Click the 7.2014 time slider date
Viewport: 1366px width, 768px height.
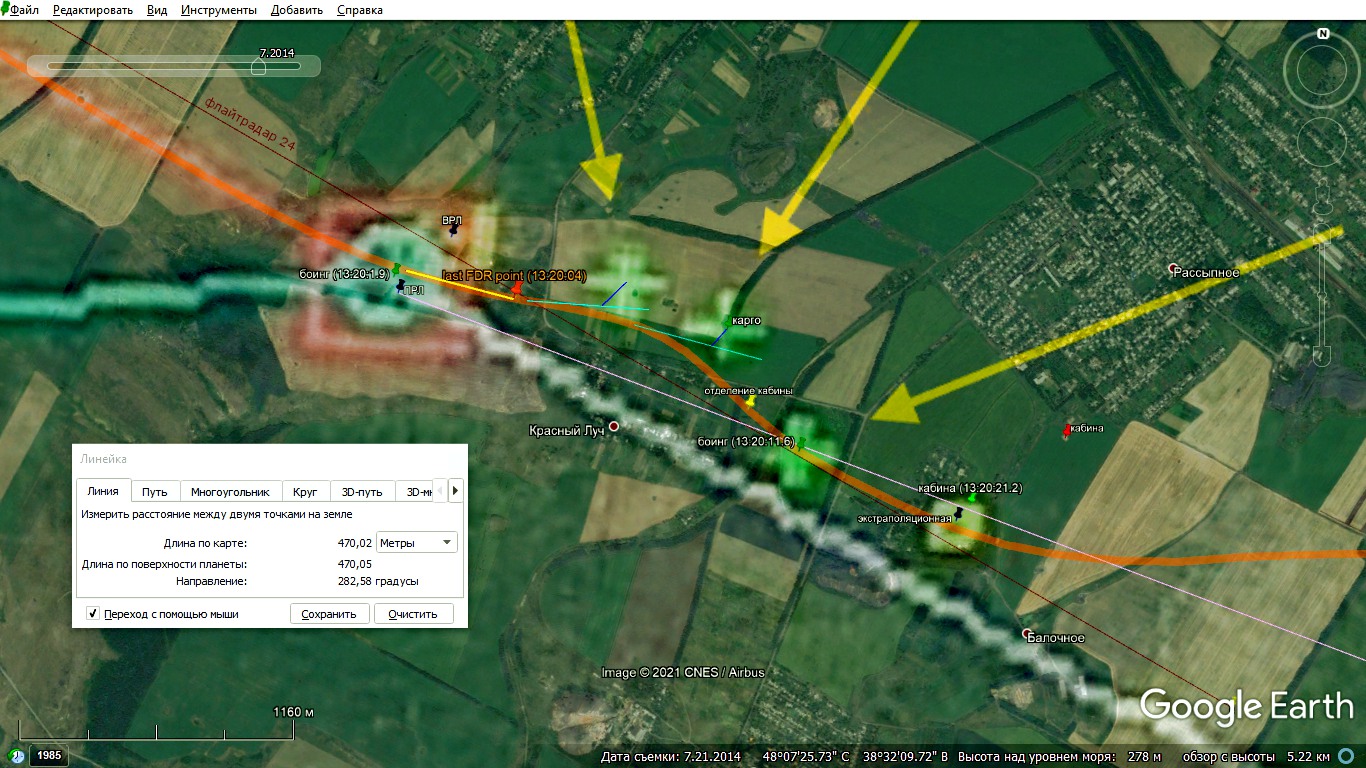tap(277, 53)
